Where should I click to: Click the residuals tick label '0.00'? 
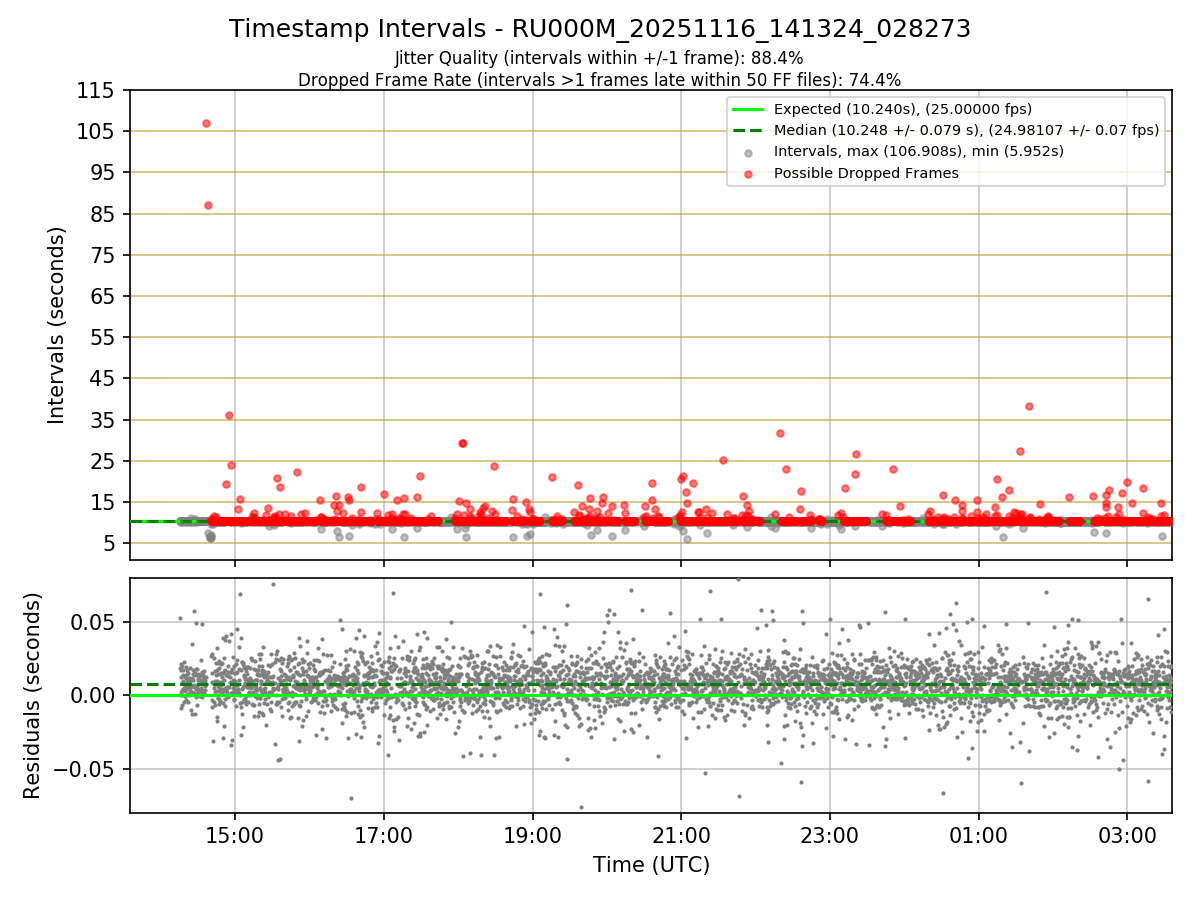pos(92,696)
